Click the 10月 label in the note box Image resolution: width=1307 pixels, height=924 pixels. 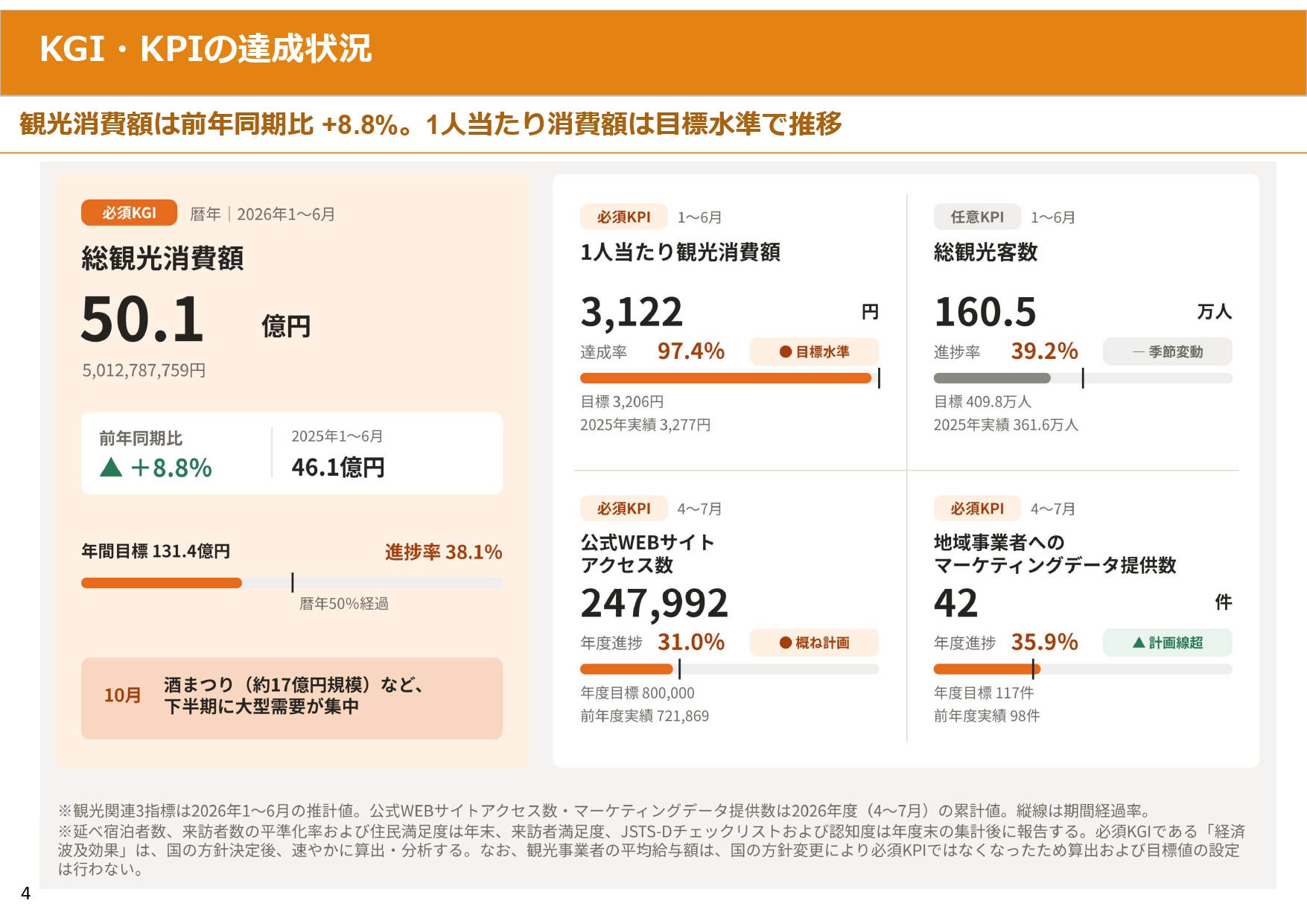pyautogui.click(x=122, y=695)
